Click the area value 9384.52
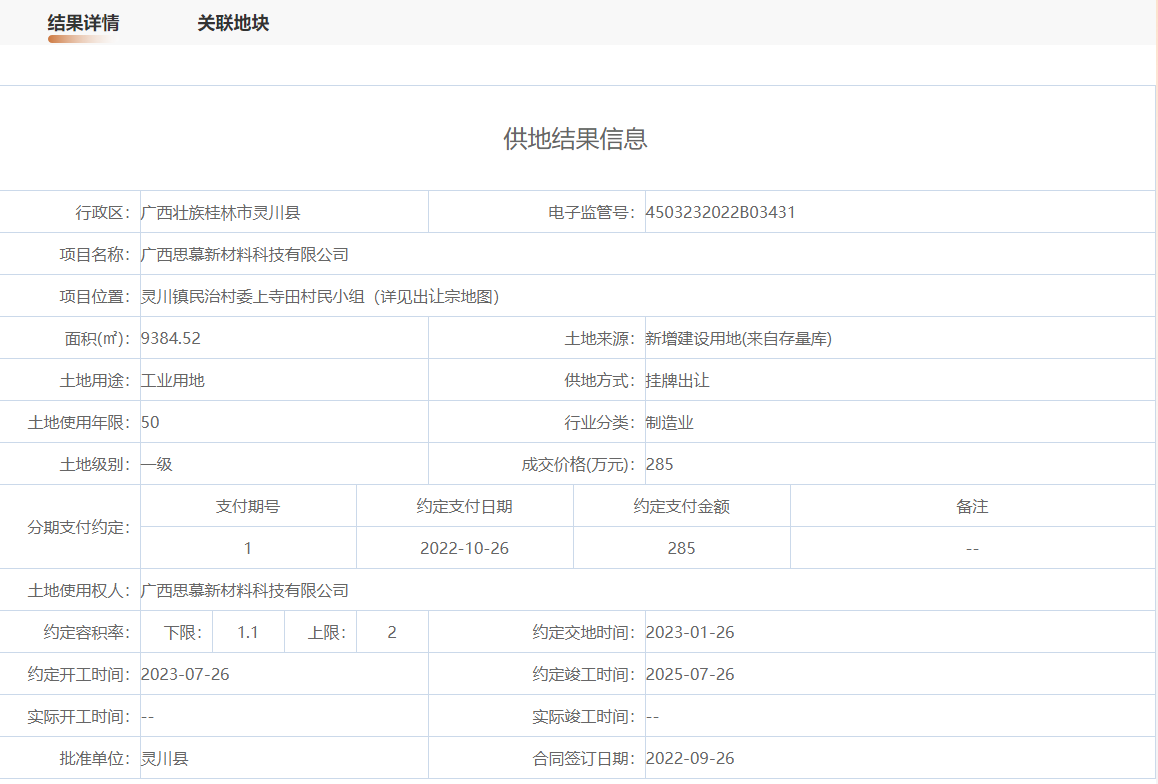 pos(171,338)
